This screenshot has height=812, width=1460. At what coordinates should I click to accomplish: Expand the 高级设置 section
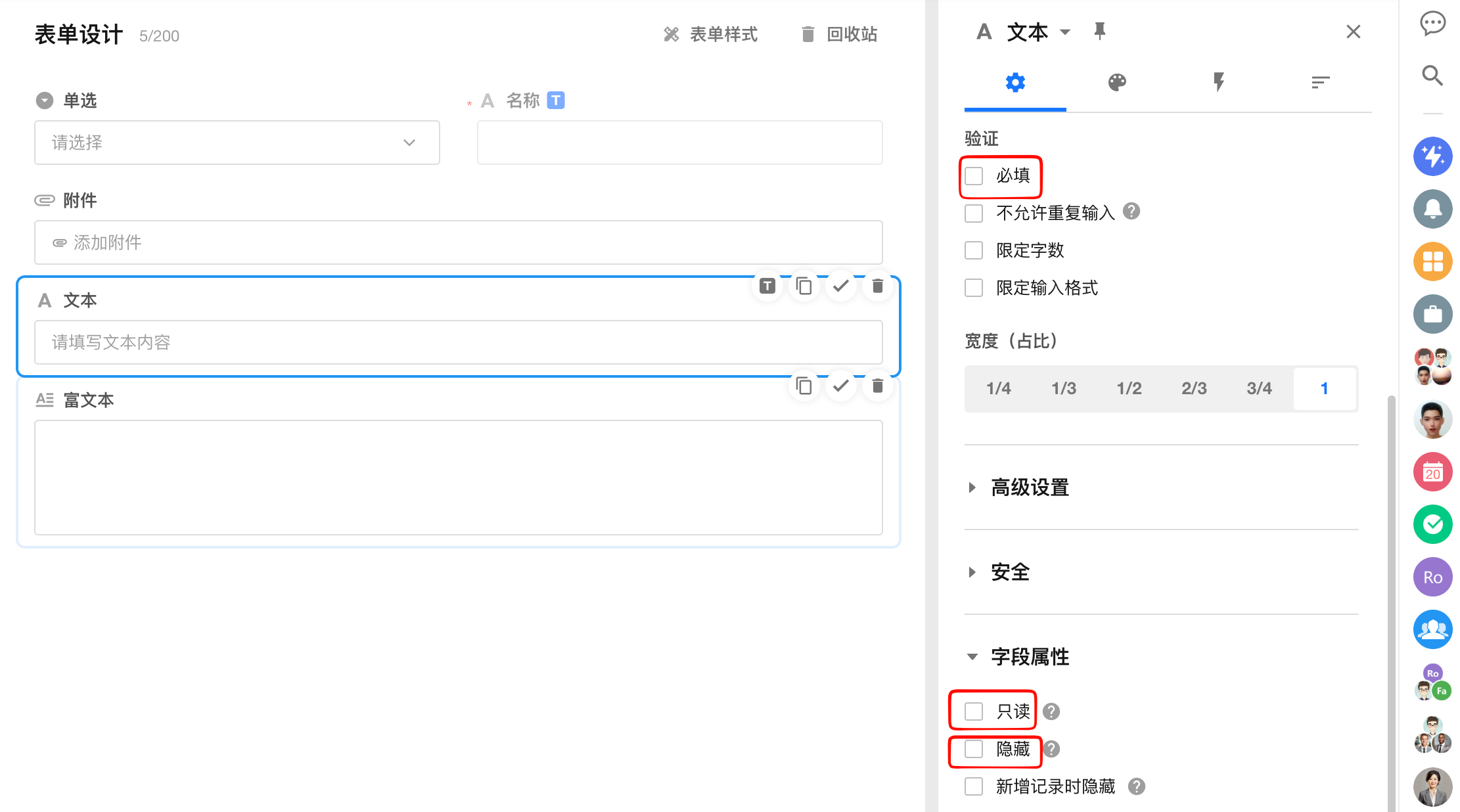[1029, 487]
